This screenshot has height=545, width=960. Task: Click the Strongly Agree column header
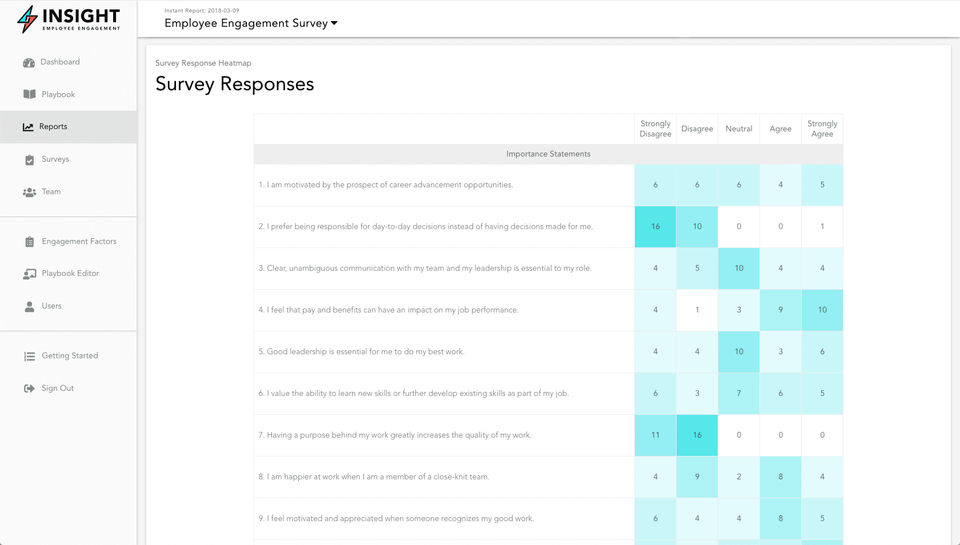[822, 129]
